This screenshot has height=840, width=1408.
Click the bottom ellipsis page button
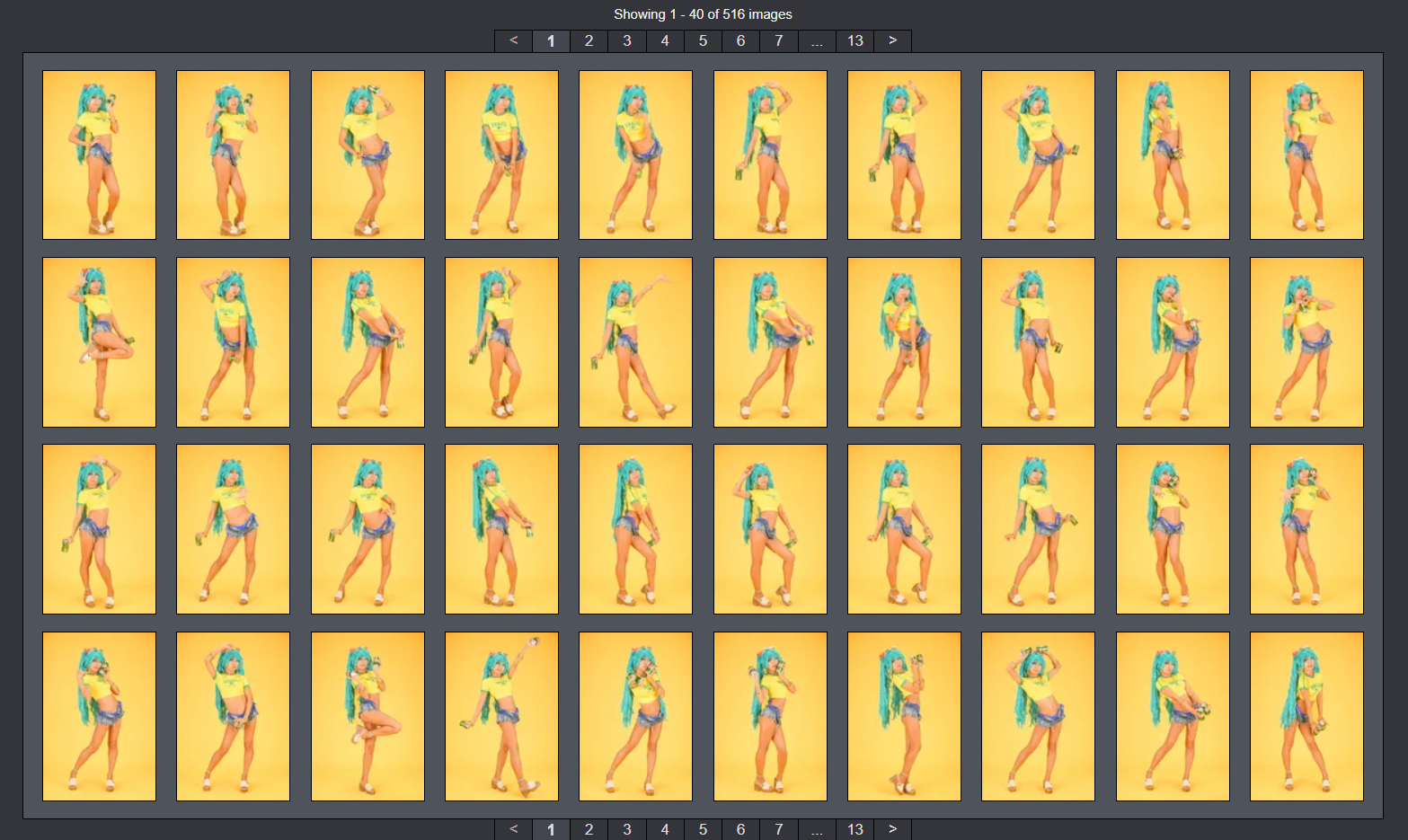point(816,829)
